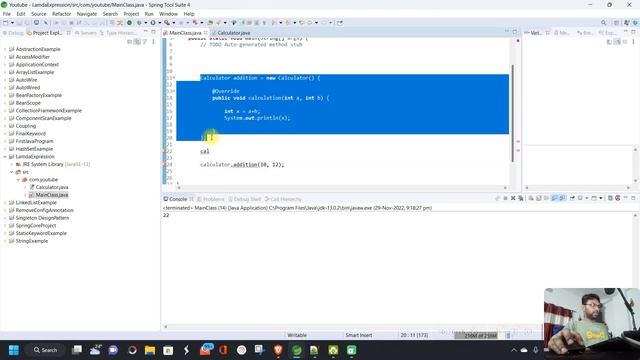Open the Project menu
Screen dimensions: 640x360
tap(131, 14)
